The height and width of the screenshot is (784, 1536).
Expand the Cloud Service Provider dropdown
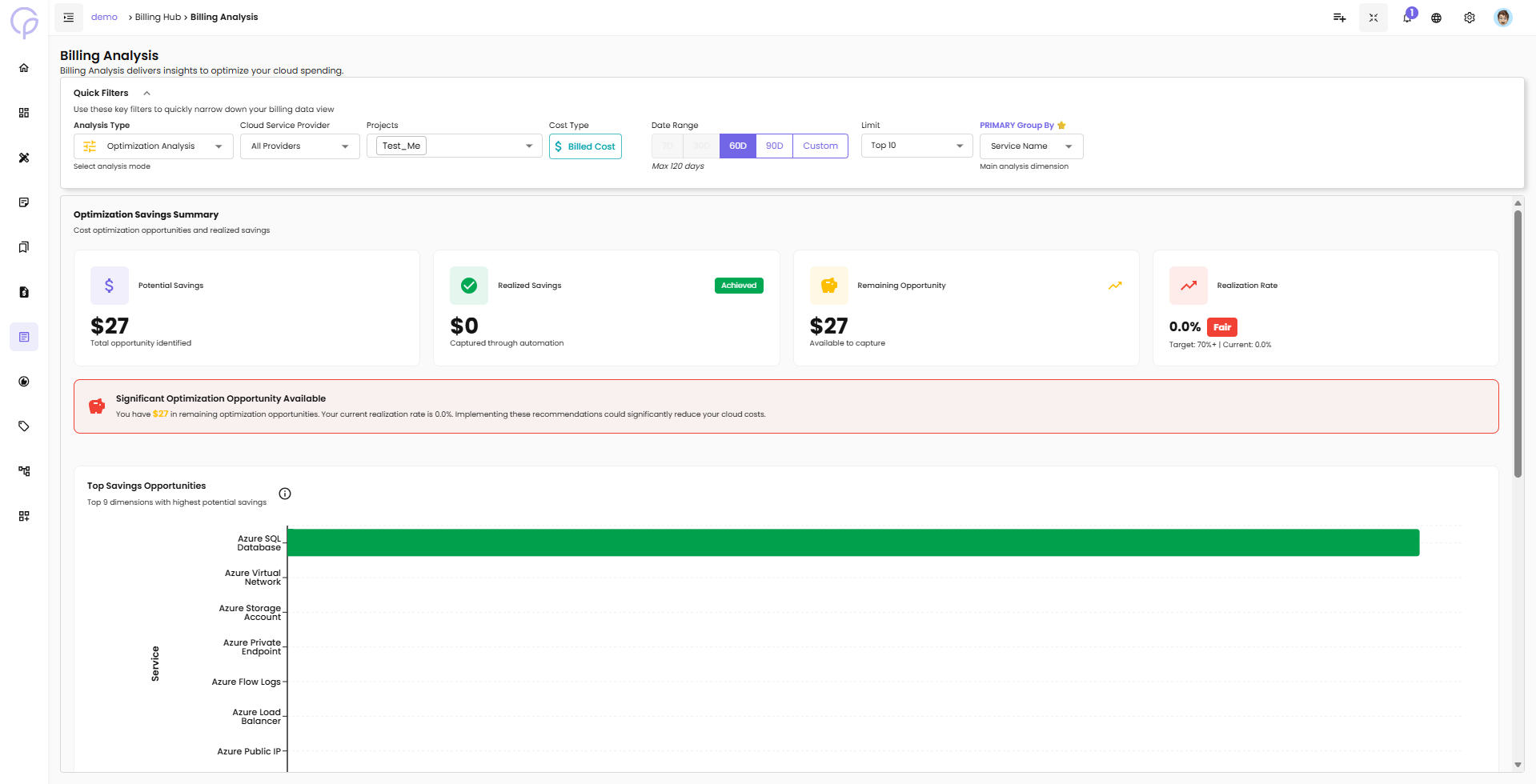tap(299, 146)
